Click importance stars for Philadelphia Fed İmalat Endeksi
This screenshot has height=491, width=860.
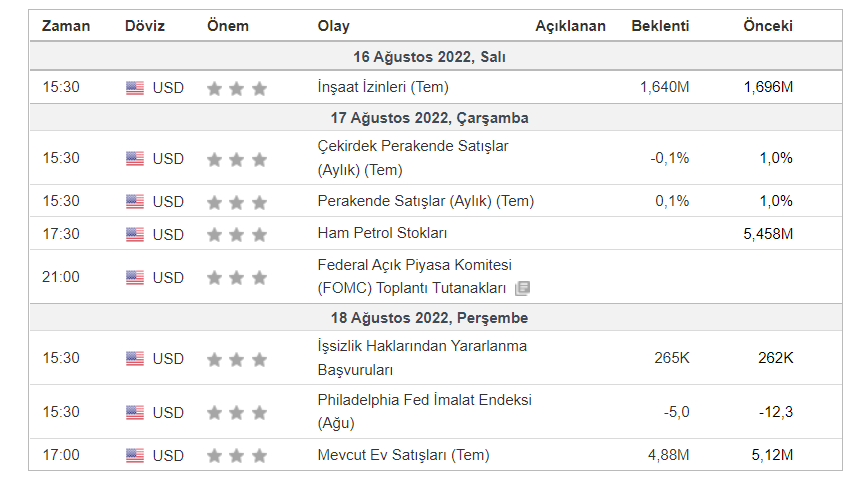[237, 412]
